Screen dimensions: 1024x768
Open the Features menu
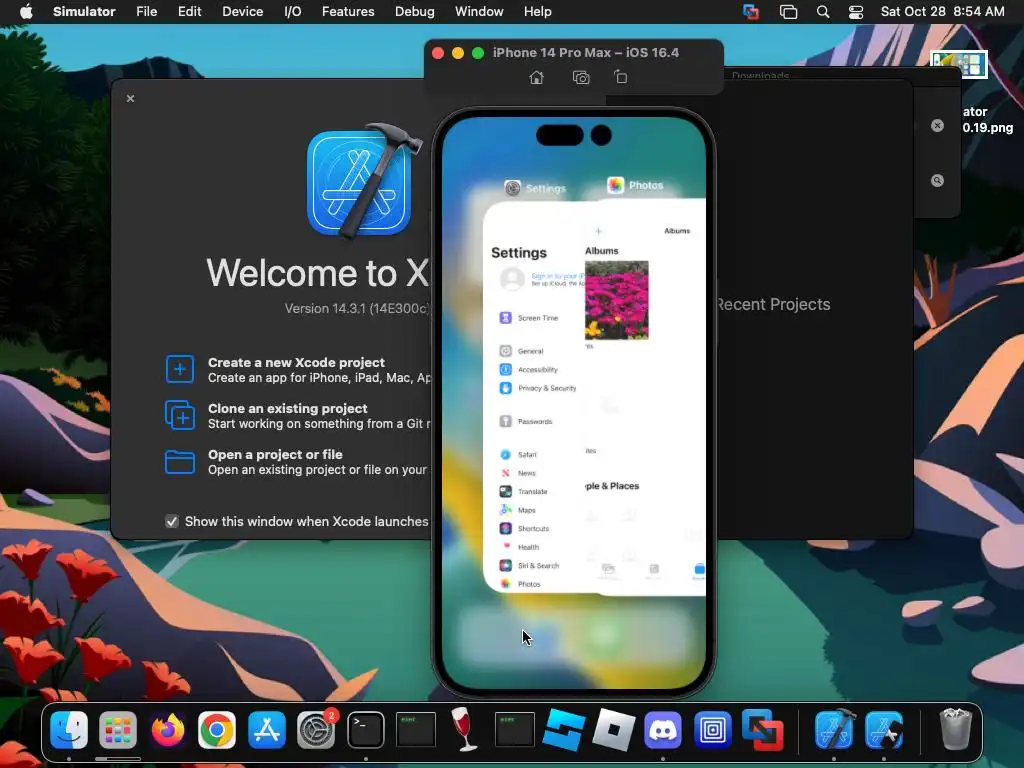point(348,12)
